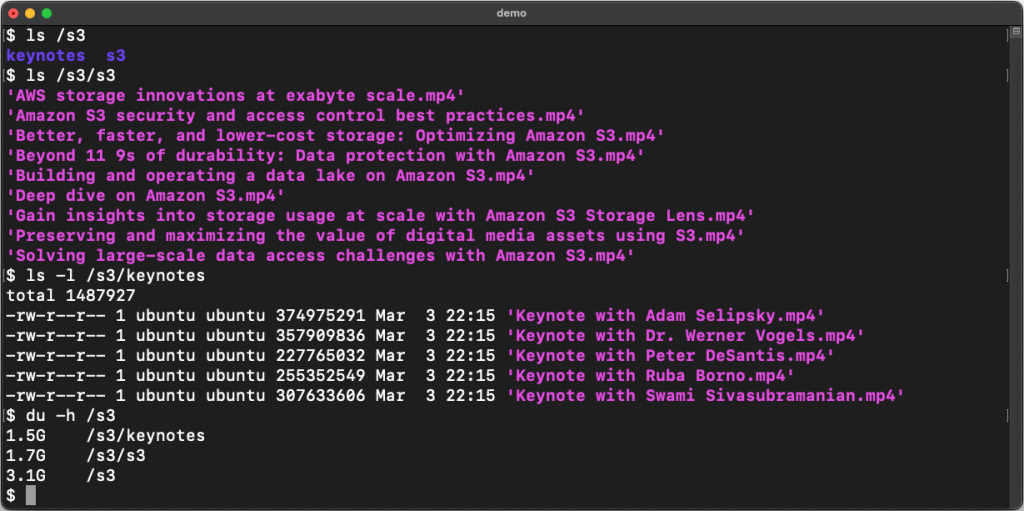
Task: Click file size 357909836
Action: [321, 336]
